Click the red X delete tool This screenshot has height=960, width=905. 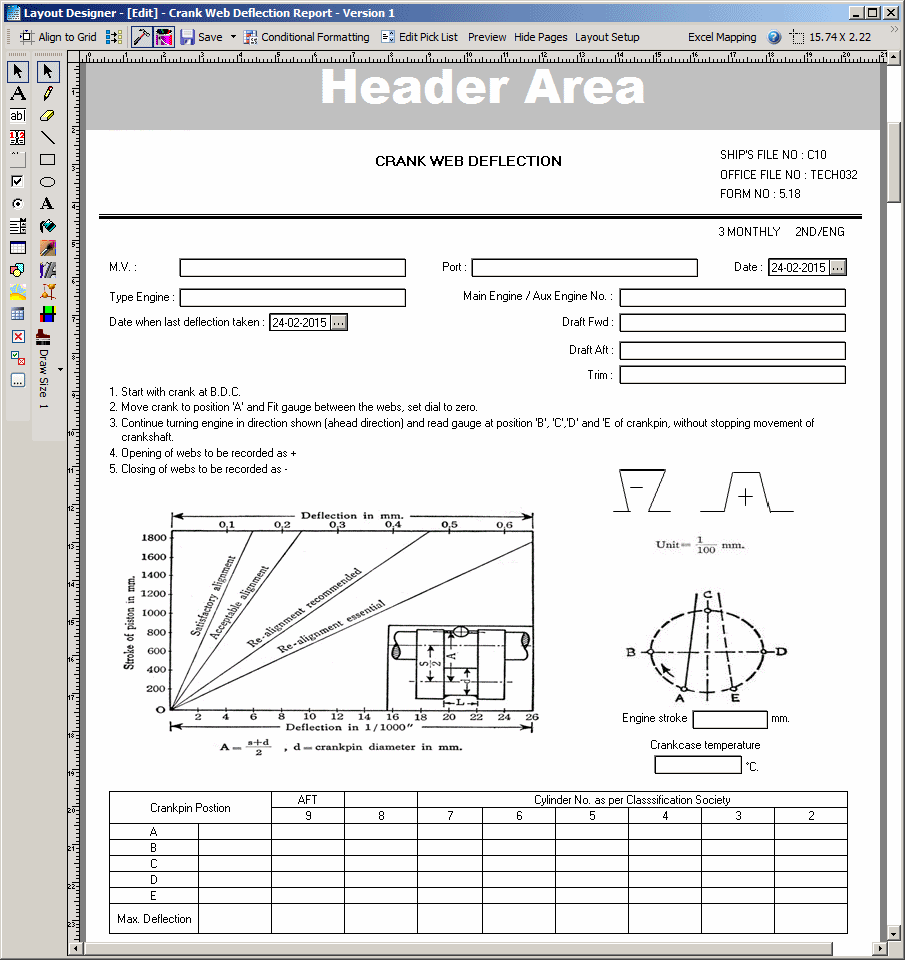(x=18, y=336)
